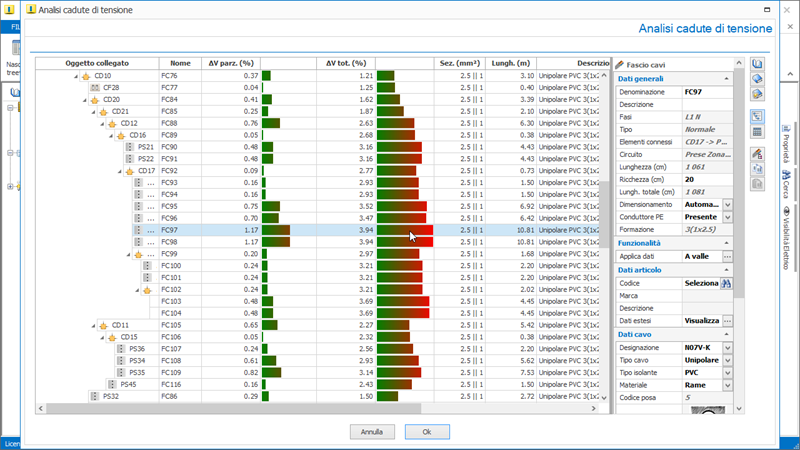The image size is (800, 450).
Task: Collapse the Dati generali section
Action: (x=727, y=79)
